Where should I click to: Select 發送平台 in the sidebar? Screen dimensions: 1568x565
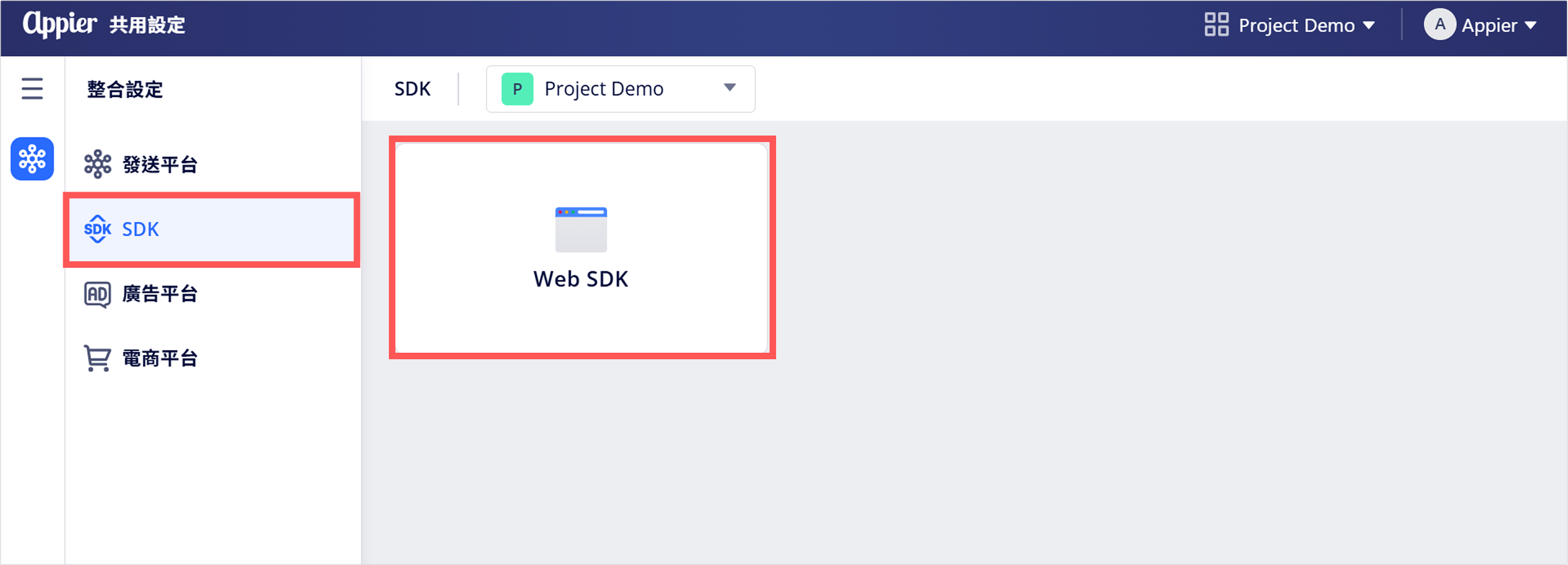click(212, 164)
